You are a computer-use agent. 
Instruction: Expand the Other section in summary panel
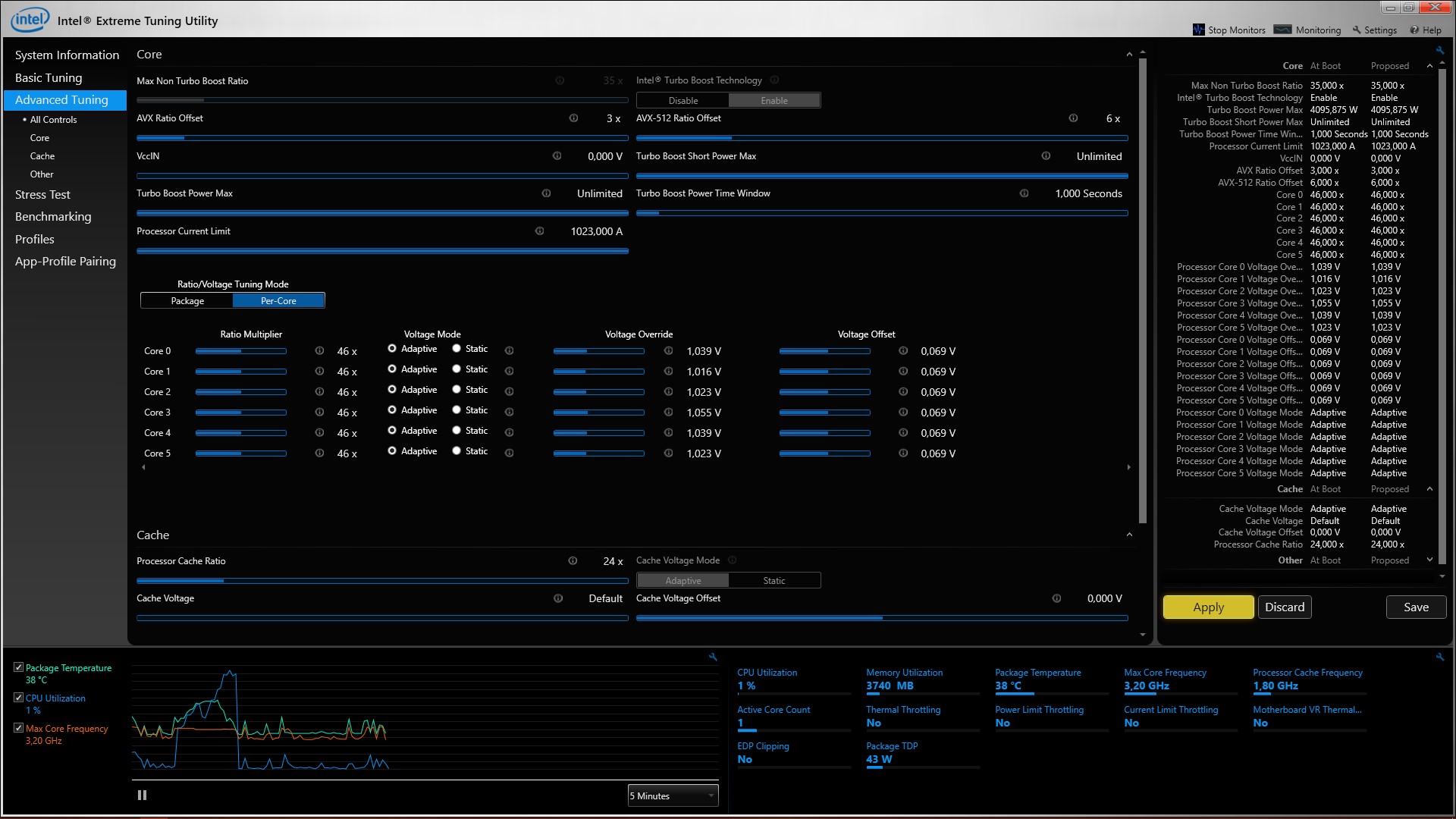[x=1429, y=560]
